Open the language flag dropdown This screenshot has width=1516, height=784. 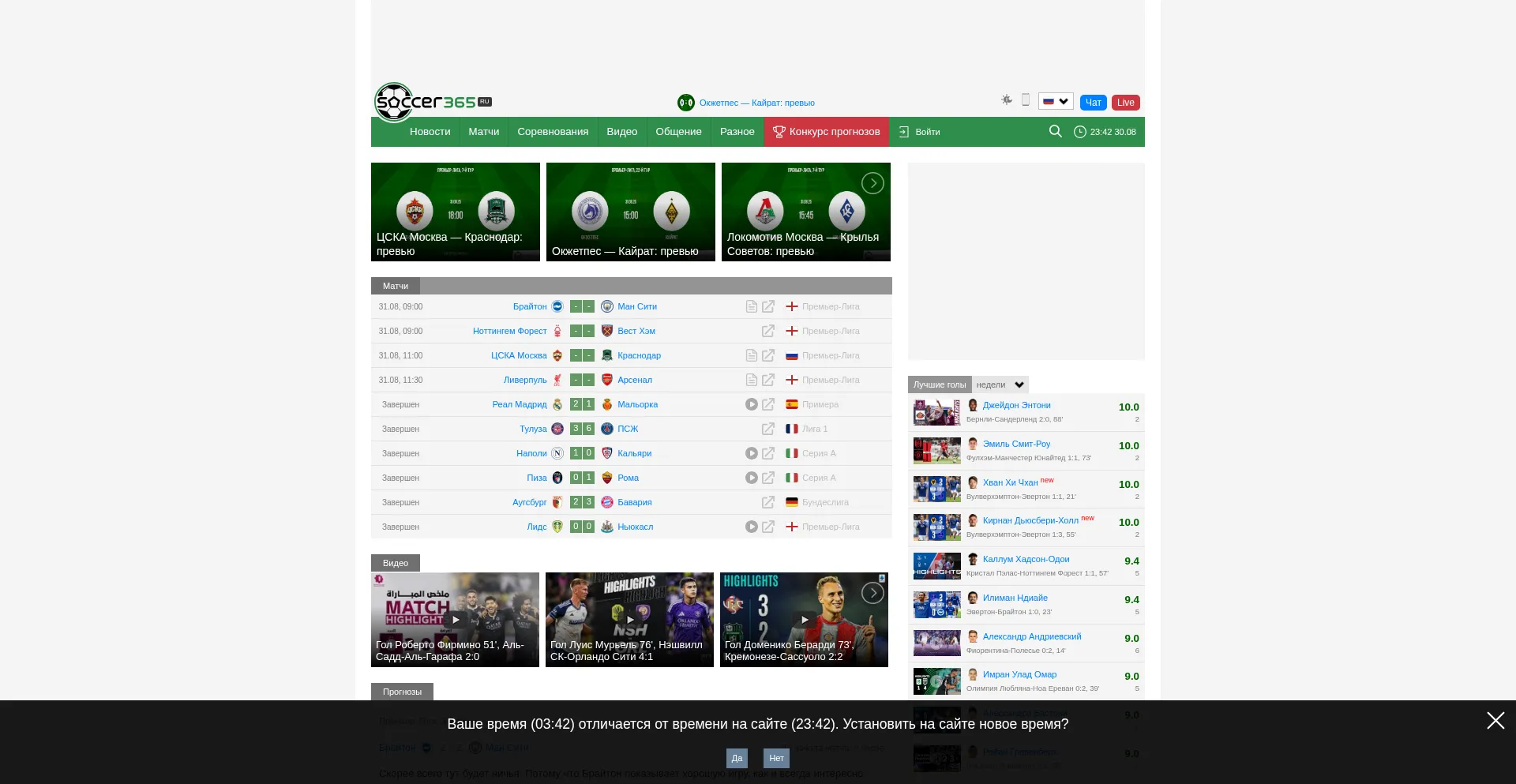tap(1056, 101)
